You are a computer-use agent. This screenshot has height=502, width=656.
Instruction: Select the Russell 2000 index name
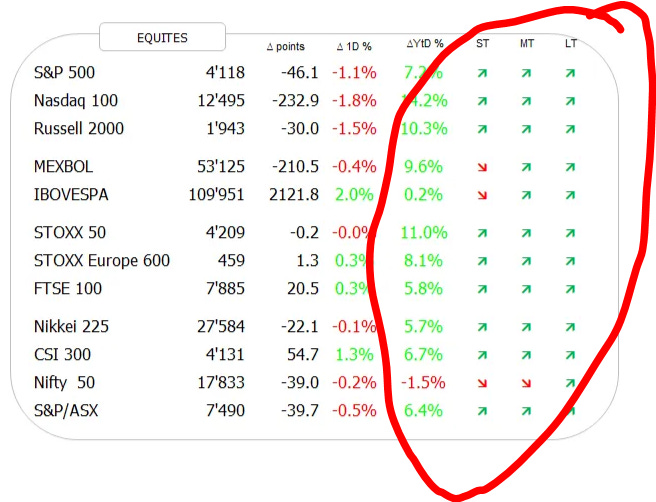pos(79,129)
